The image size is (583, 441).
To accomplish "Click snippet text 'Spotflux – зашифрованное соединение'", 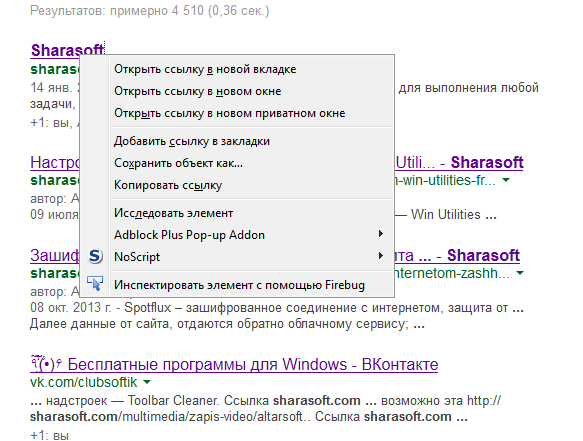I will click(239, 308).
